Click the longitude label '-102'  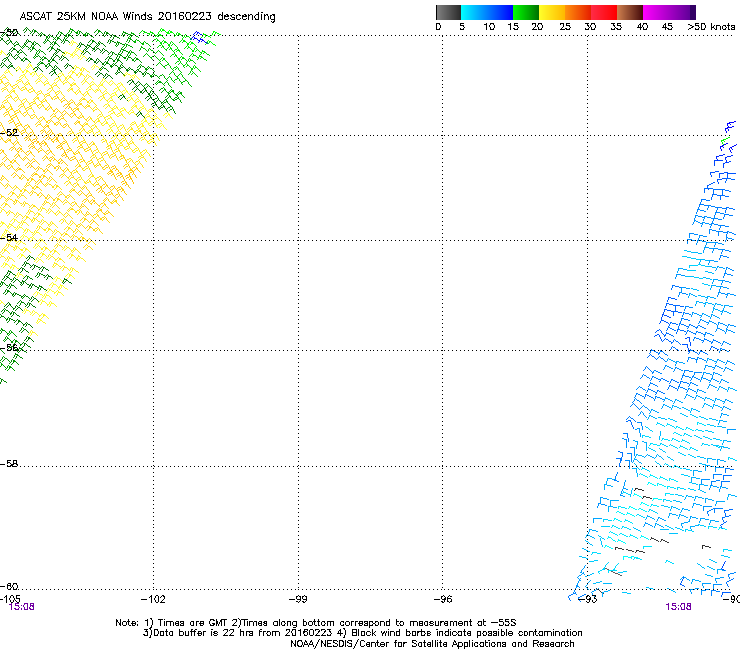tap(153, 599)
